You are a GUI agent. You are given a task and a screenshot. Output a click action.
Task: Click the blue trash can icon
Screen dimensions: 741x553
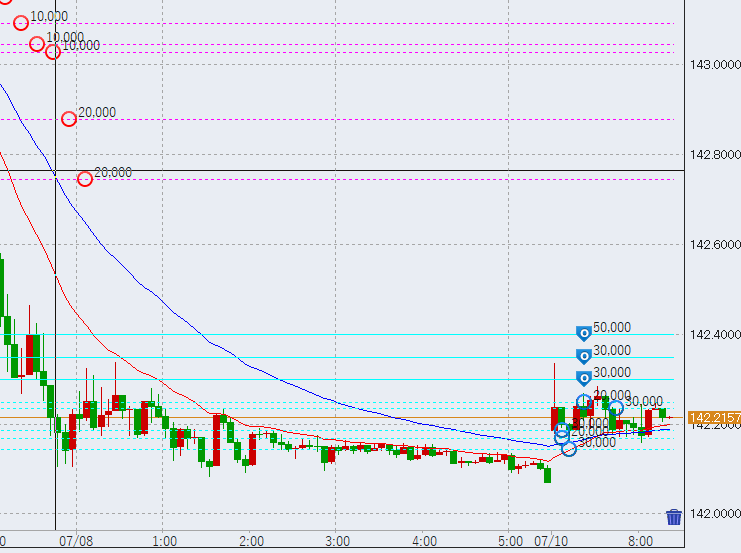674,517
